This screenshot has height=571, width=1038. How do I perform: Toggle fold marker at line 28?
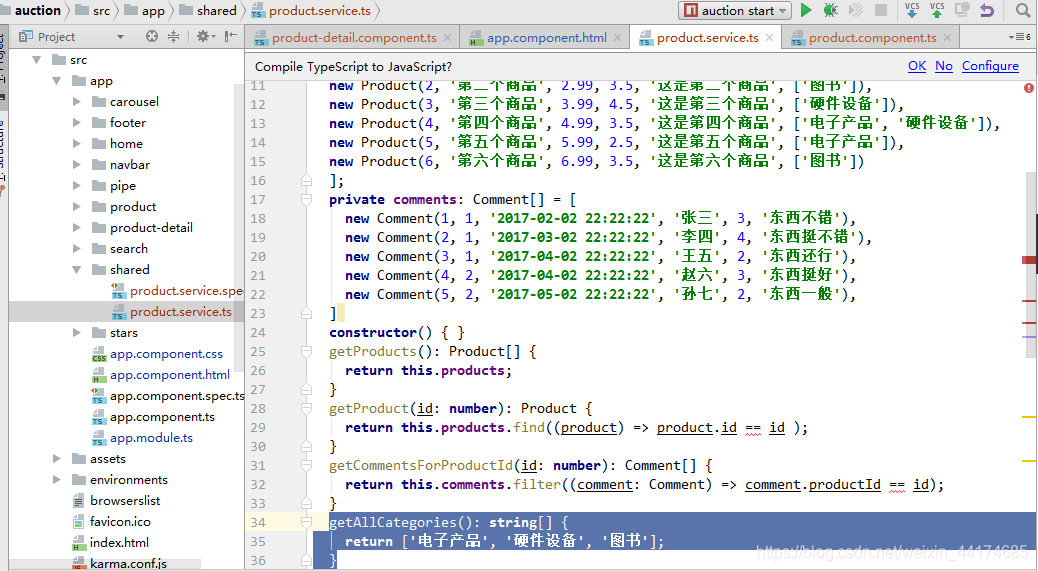pyautogui.click(x=306, y=408)
